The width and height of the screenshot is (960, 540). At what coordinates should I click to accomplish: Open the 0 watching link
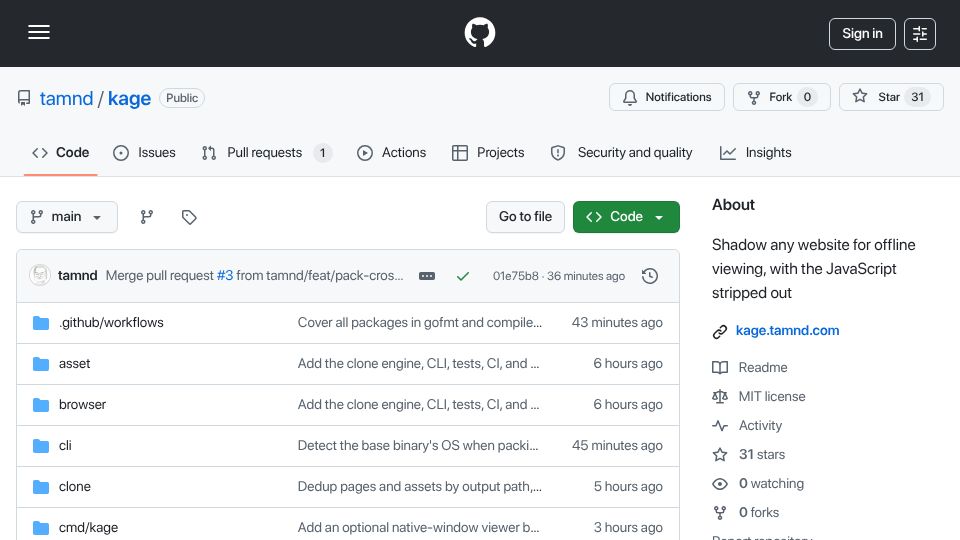pos(771,484)
